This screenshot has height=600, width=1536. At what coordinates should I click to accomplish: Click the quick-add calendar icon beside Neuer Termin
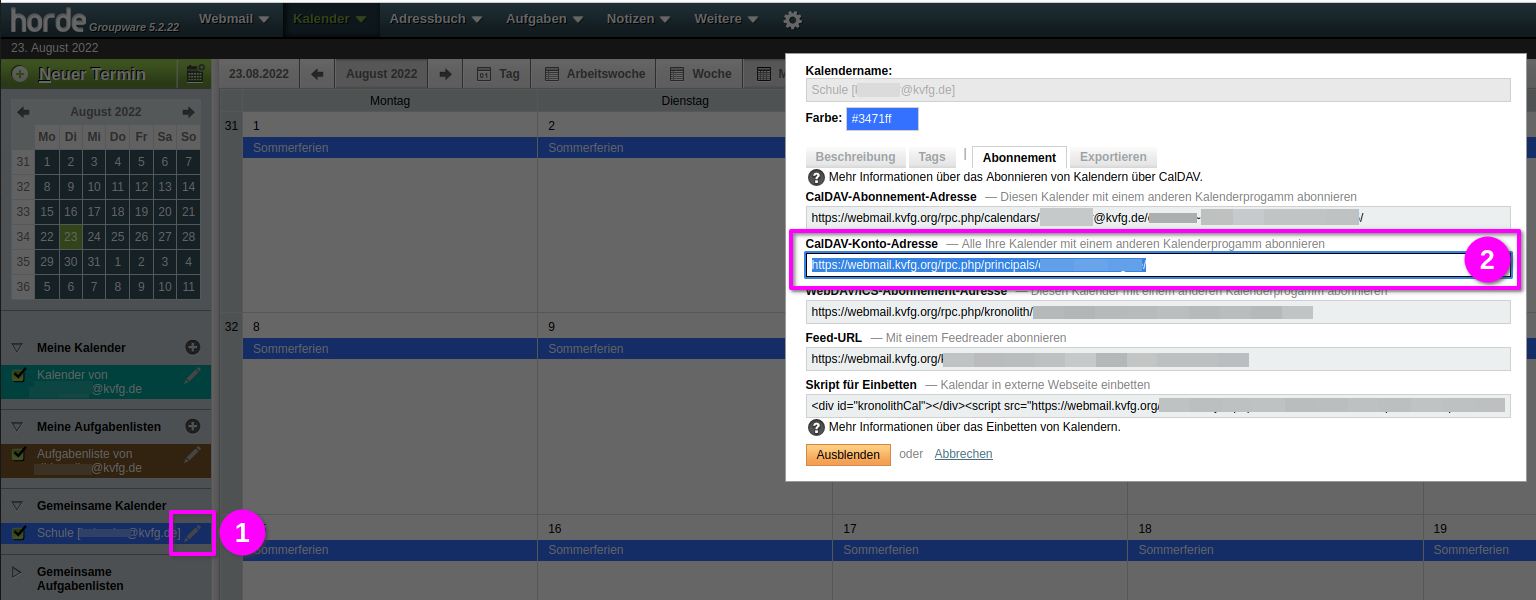(195, 74)
